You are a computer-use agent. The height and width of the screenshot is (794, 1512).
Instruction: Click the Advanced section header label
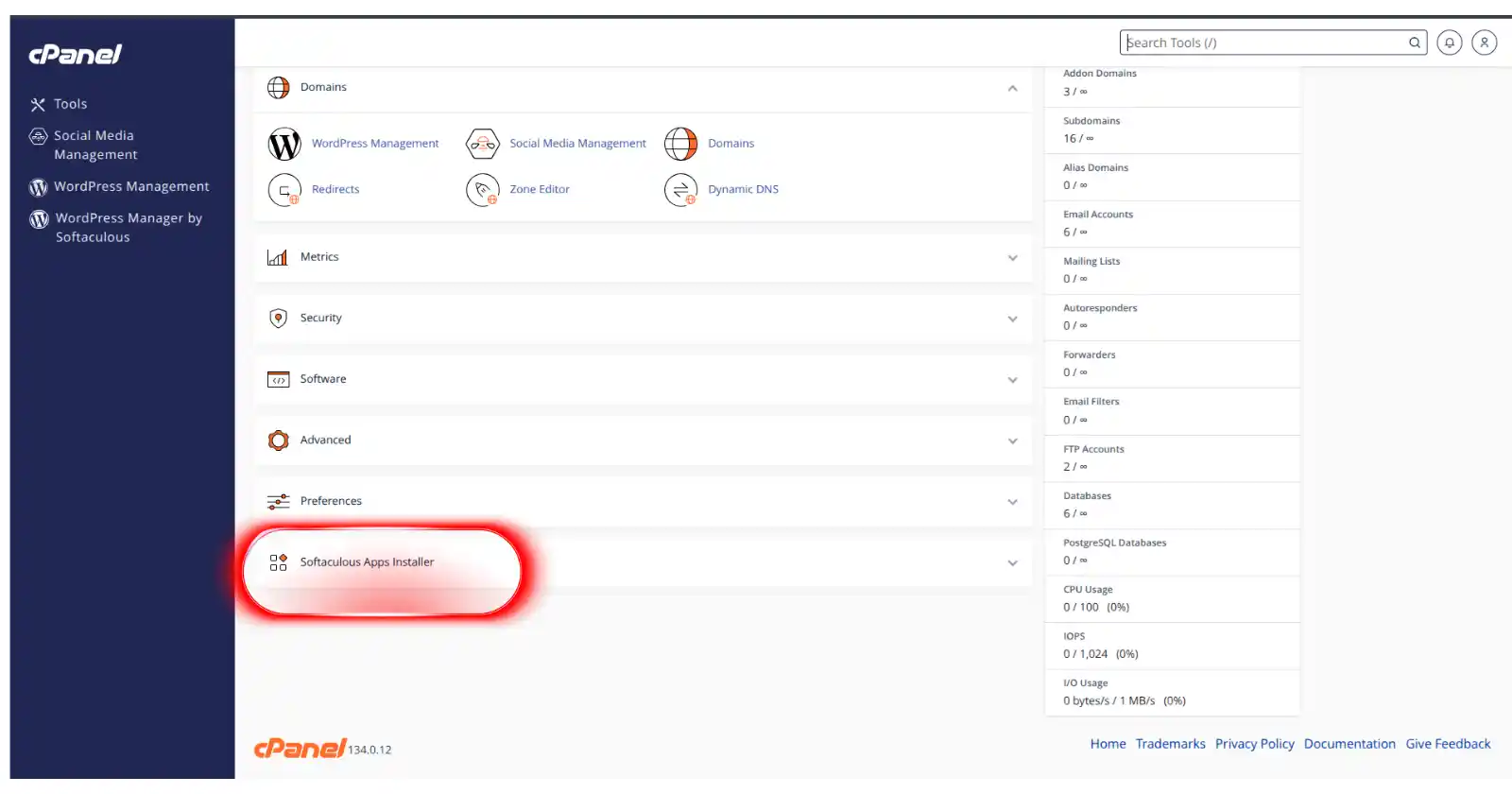point(325,440)
